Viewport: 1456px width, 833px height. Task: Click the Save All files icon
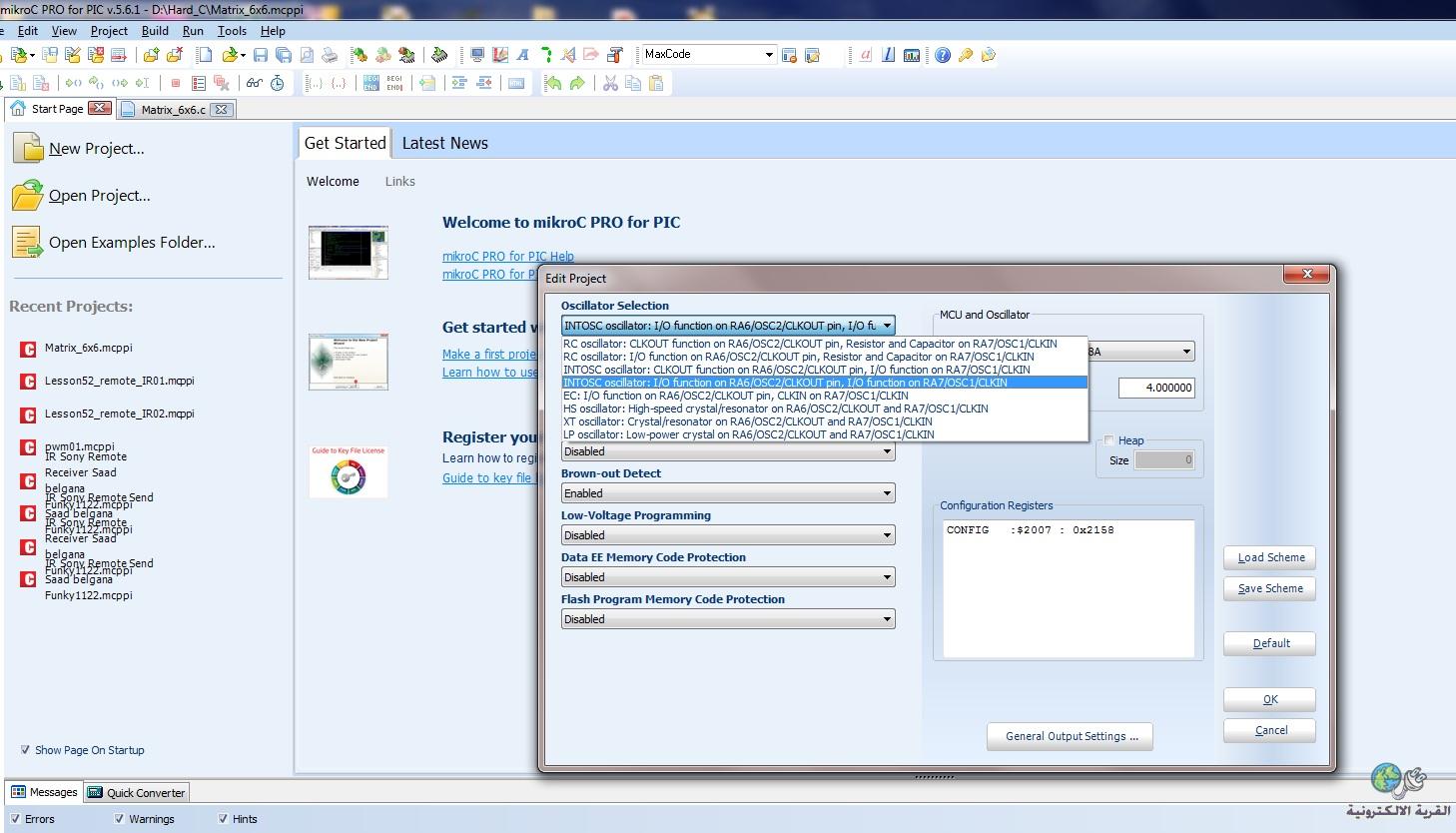(284, 55)
